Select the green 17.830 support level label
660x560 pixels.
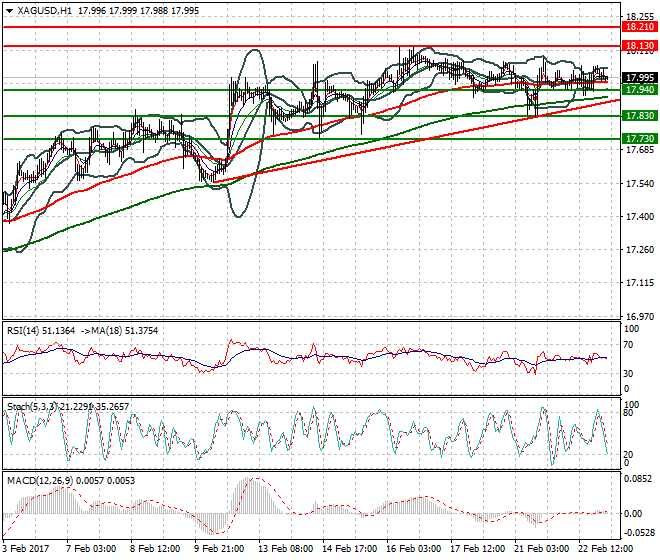tap(639, 116)
